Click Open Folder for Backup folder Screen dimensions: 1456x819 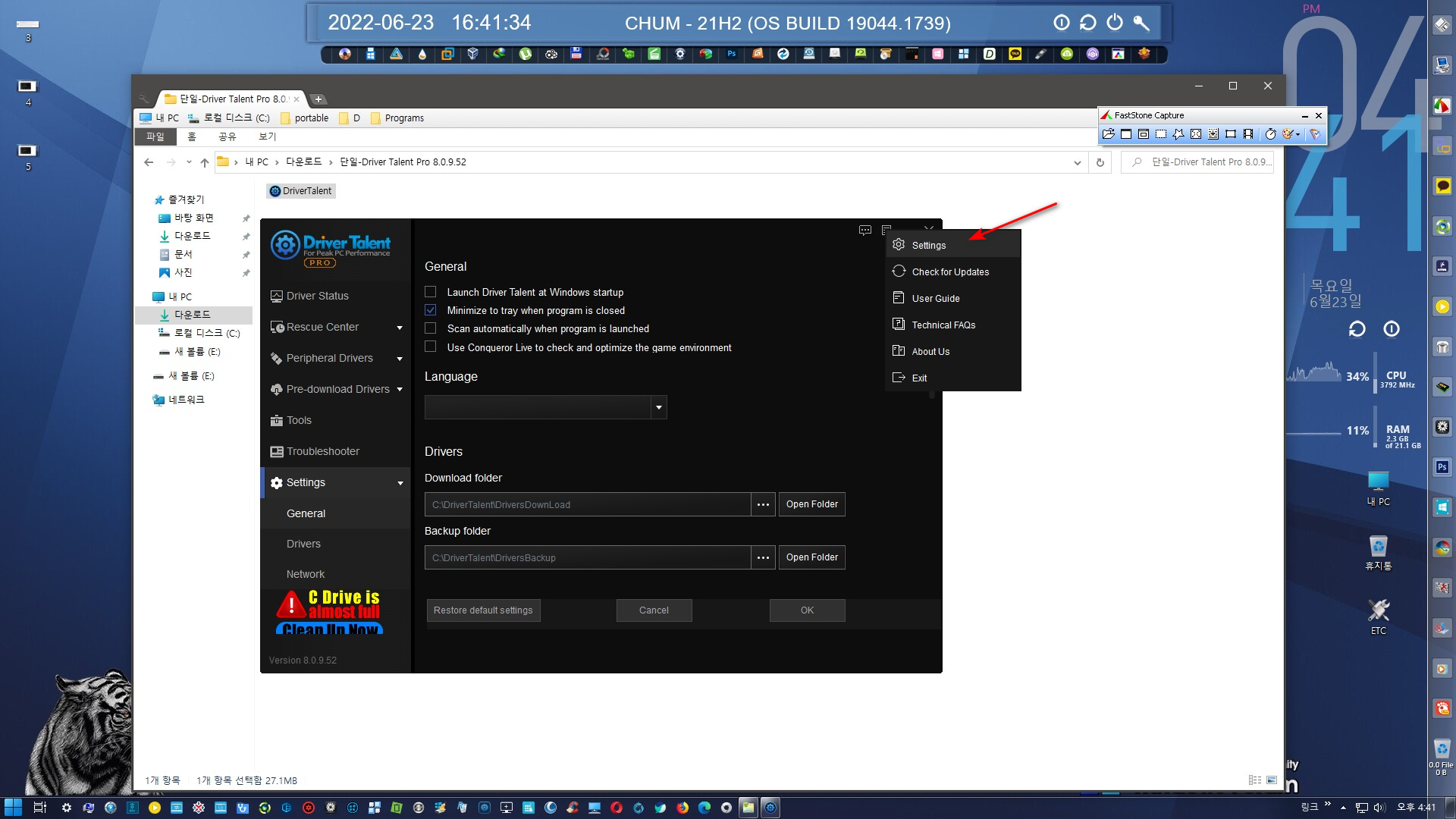pyautogui.click(x=811, y=557)
